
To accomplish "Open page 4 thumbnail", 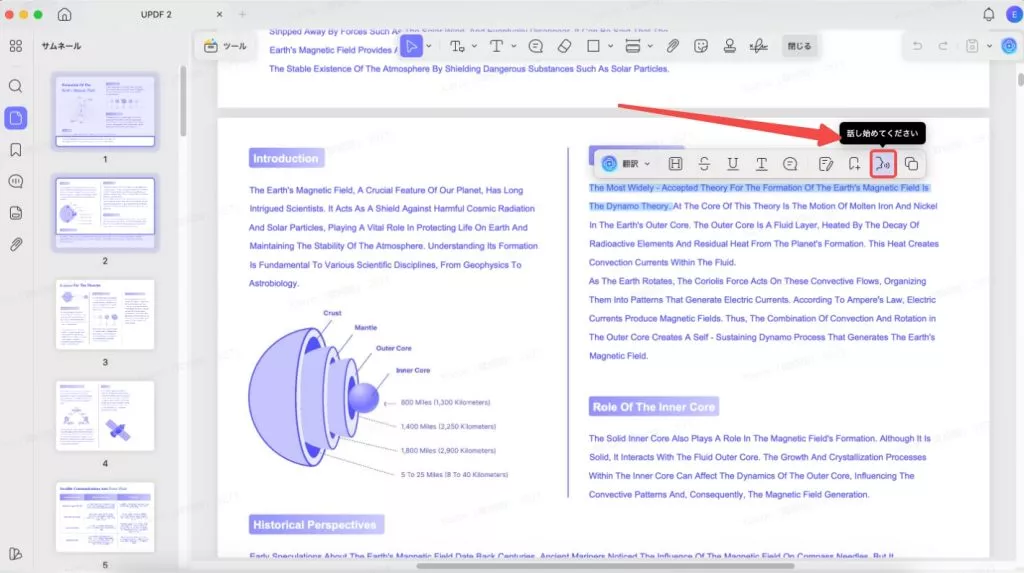I will click(x=105, y=416).
